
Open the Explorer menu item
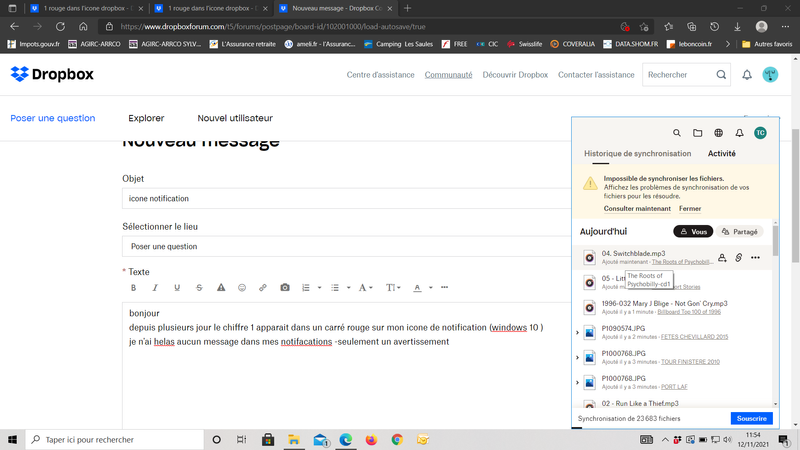146,118
